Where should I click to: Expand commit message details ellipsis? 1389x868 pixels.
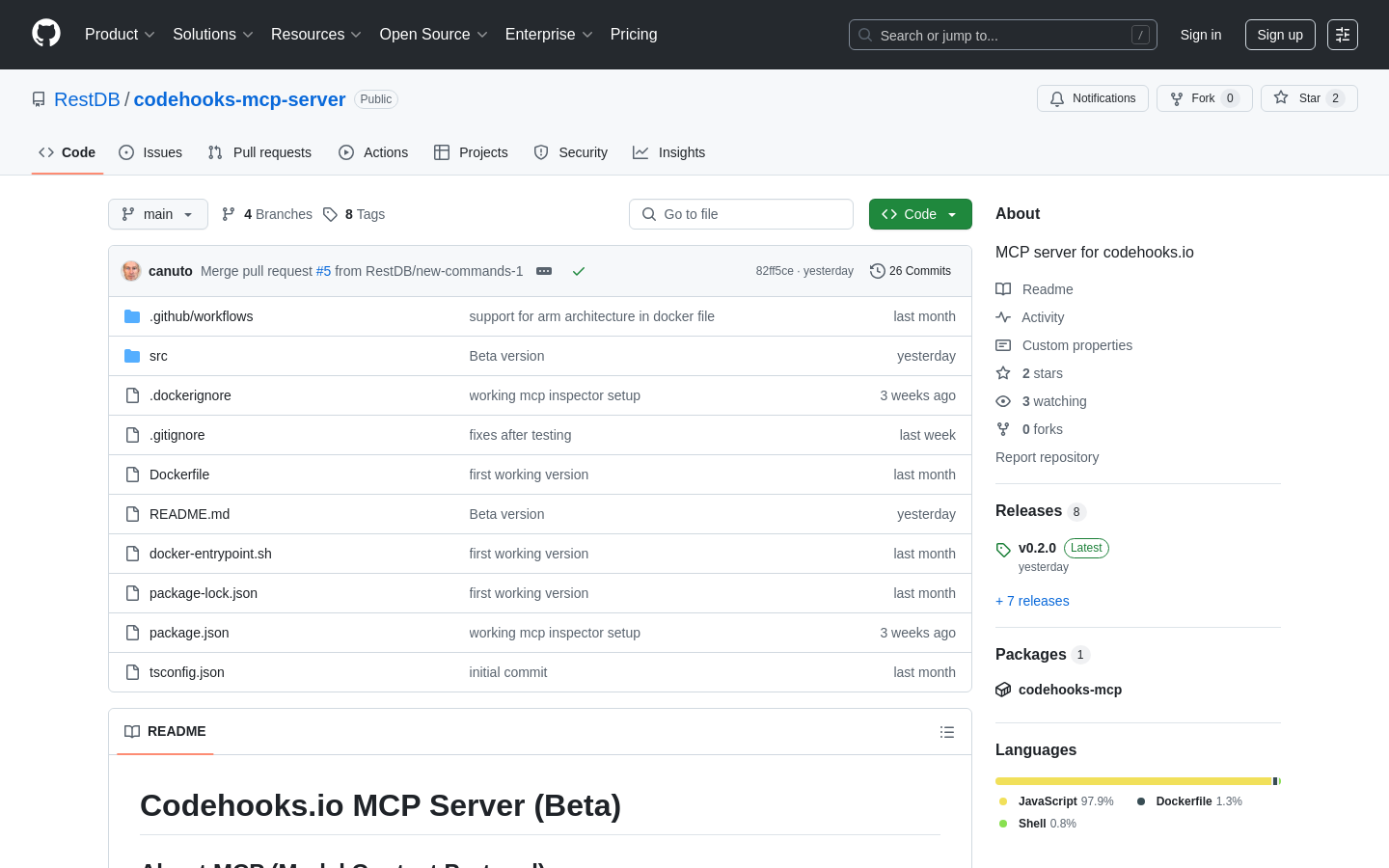coord(544,271)
